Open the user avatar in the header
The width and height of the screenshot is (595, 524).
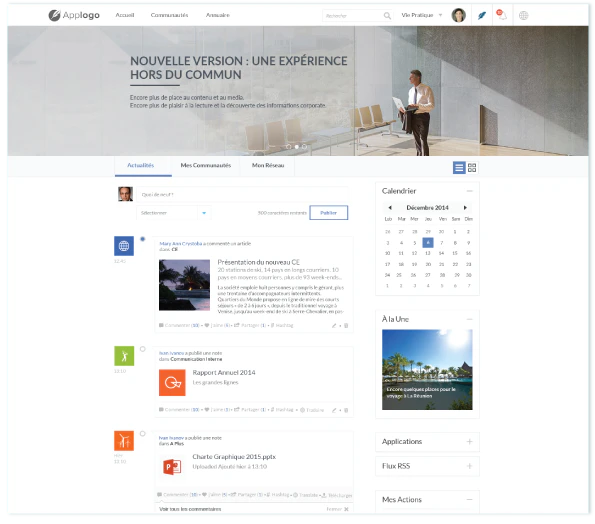point(458,15)
